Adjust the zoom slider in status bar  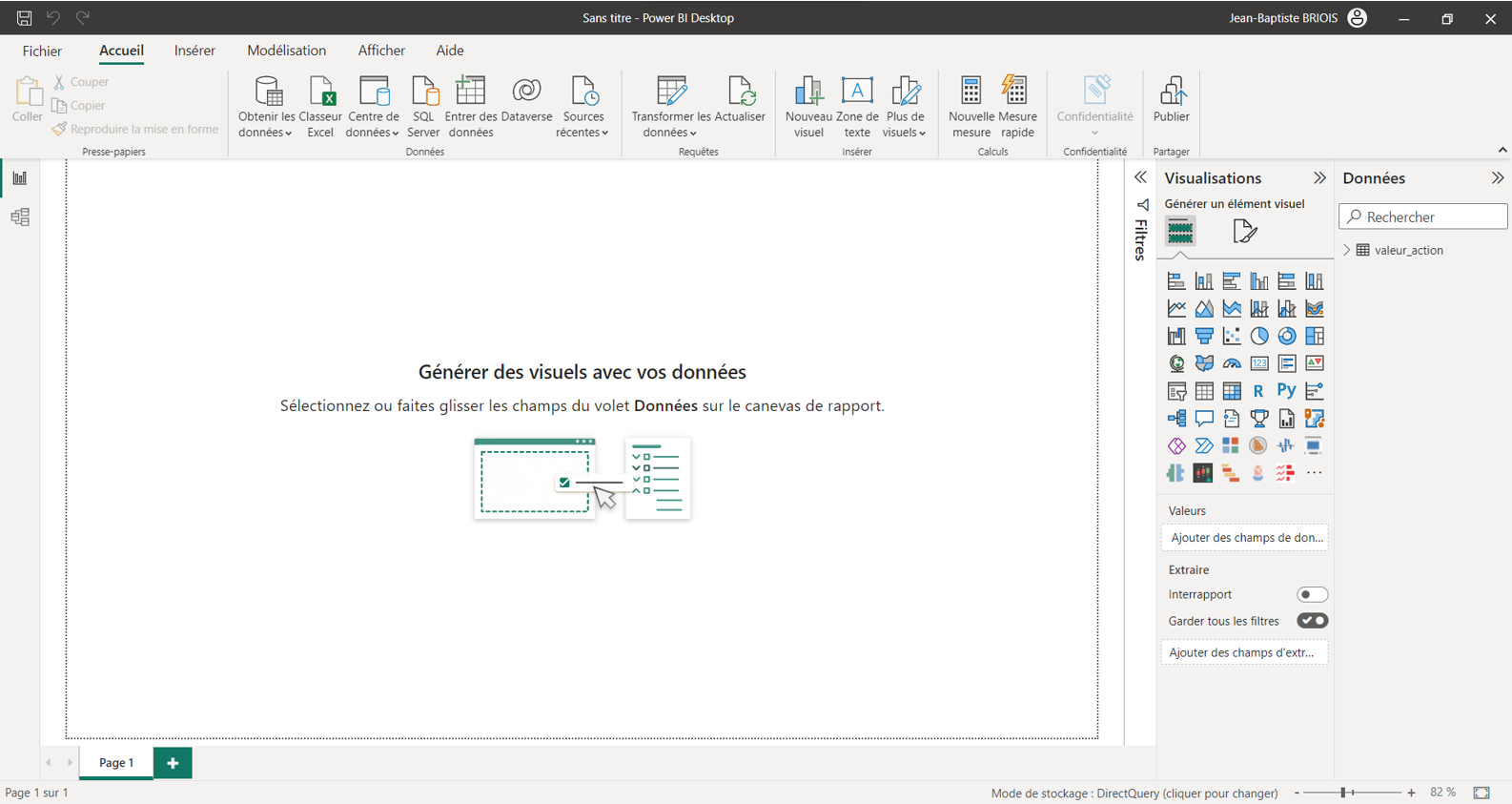click(x=1343, y=793)
